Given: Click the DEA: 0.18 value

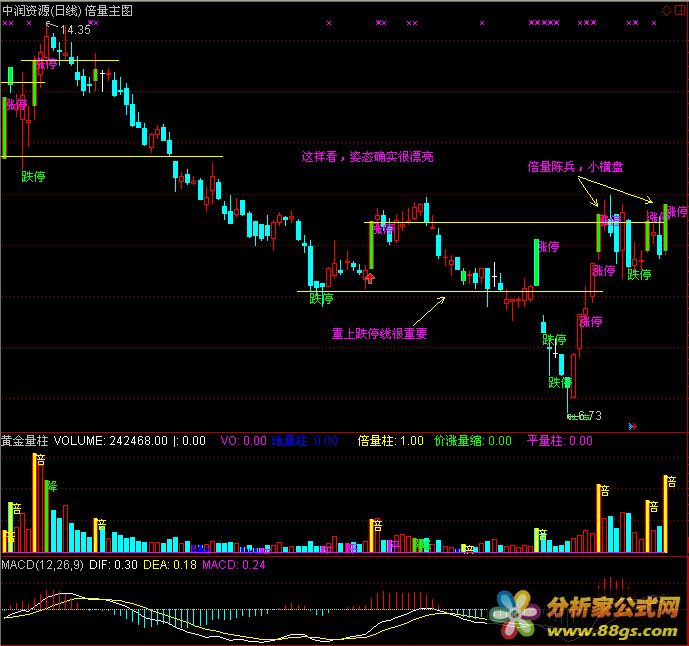Looking at the screenshot, I should (x=170, y=565).
